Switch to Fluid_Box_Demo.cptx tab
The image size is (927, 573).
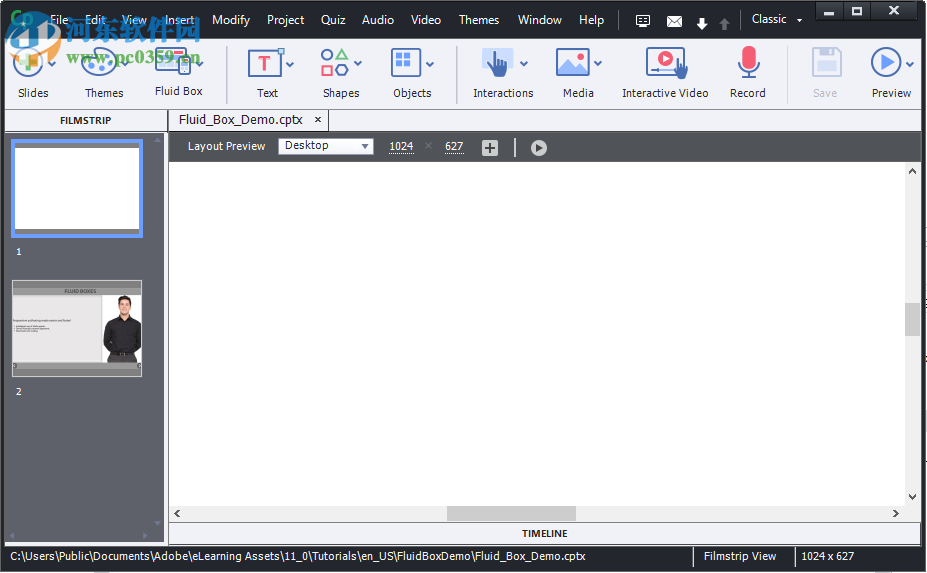[241, 120]
